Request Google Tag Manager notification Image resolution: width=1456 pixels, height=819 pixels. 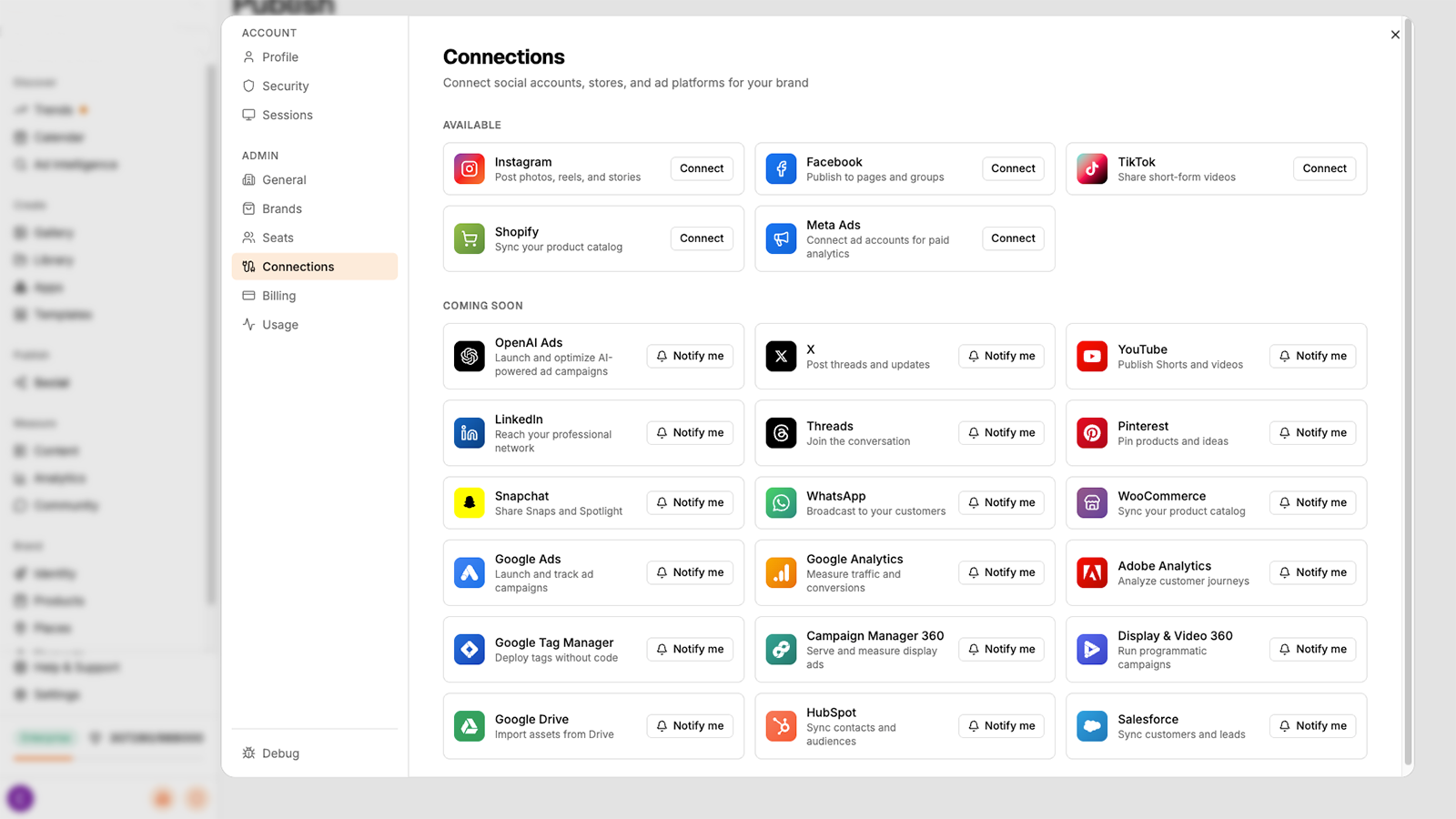pyautogui.click(x=690, y=650)
